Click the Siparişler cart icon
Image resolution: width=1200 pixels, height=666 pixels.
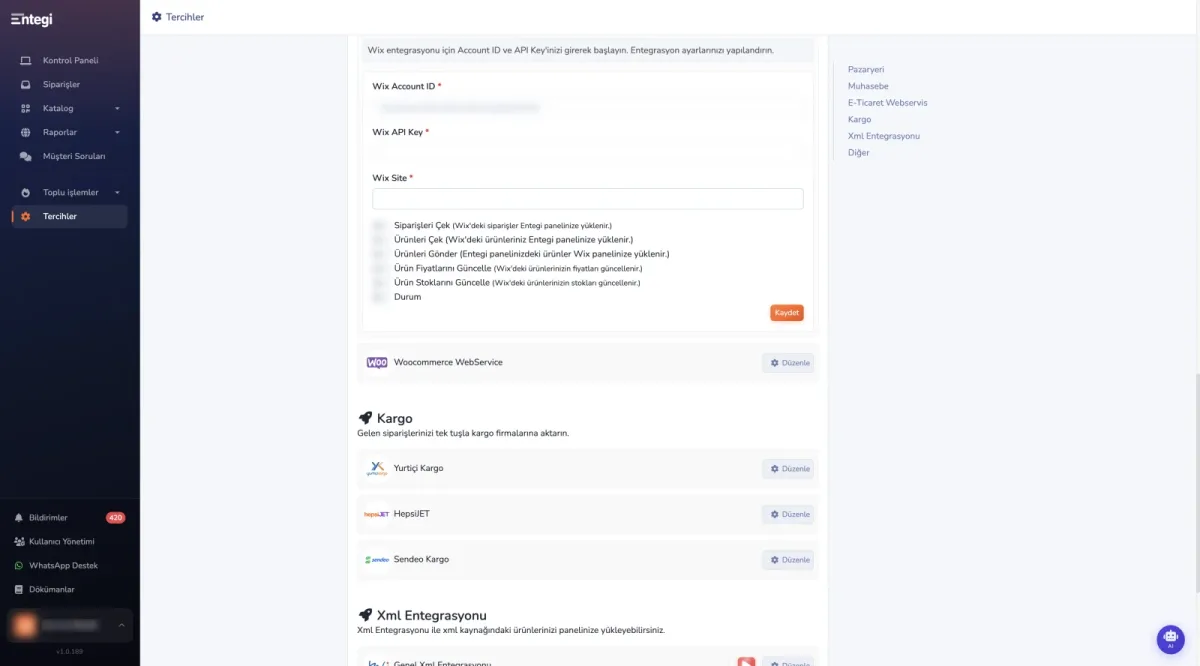click(26, 84)
